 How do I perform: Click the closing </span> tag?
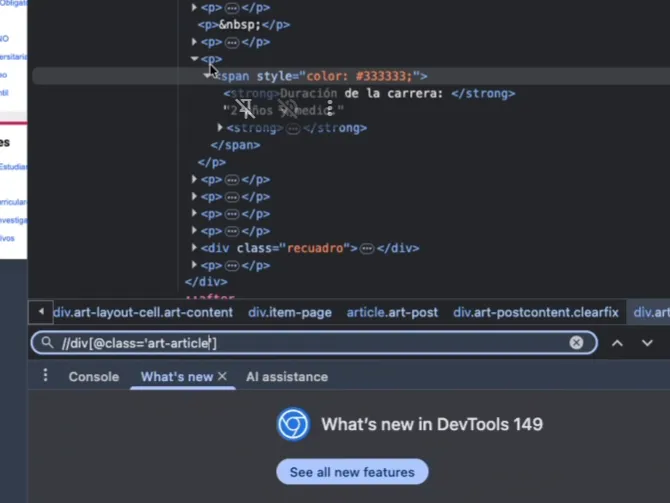(x=235, y=145)
